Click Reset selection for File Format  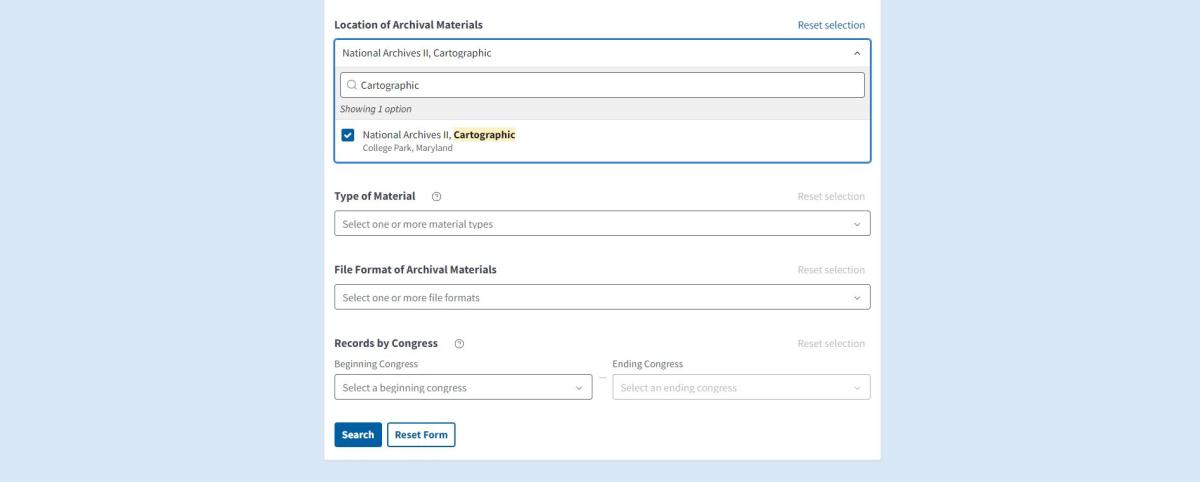831,270
